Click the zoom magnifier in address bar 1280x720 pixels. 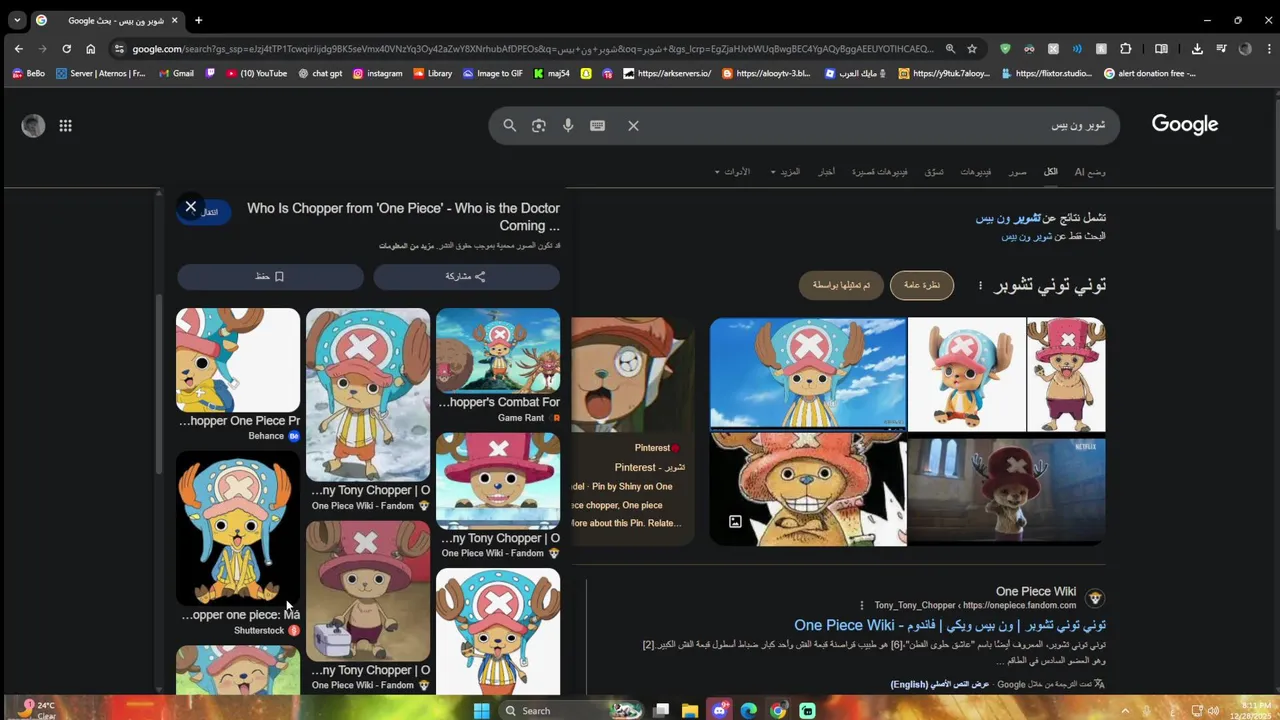coord(950,48)
